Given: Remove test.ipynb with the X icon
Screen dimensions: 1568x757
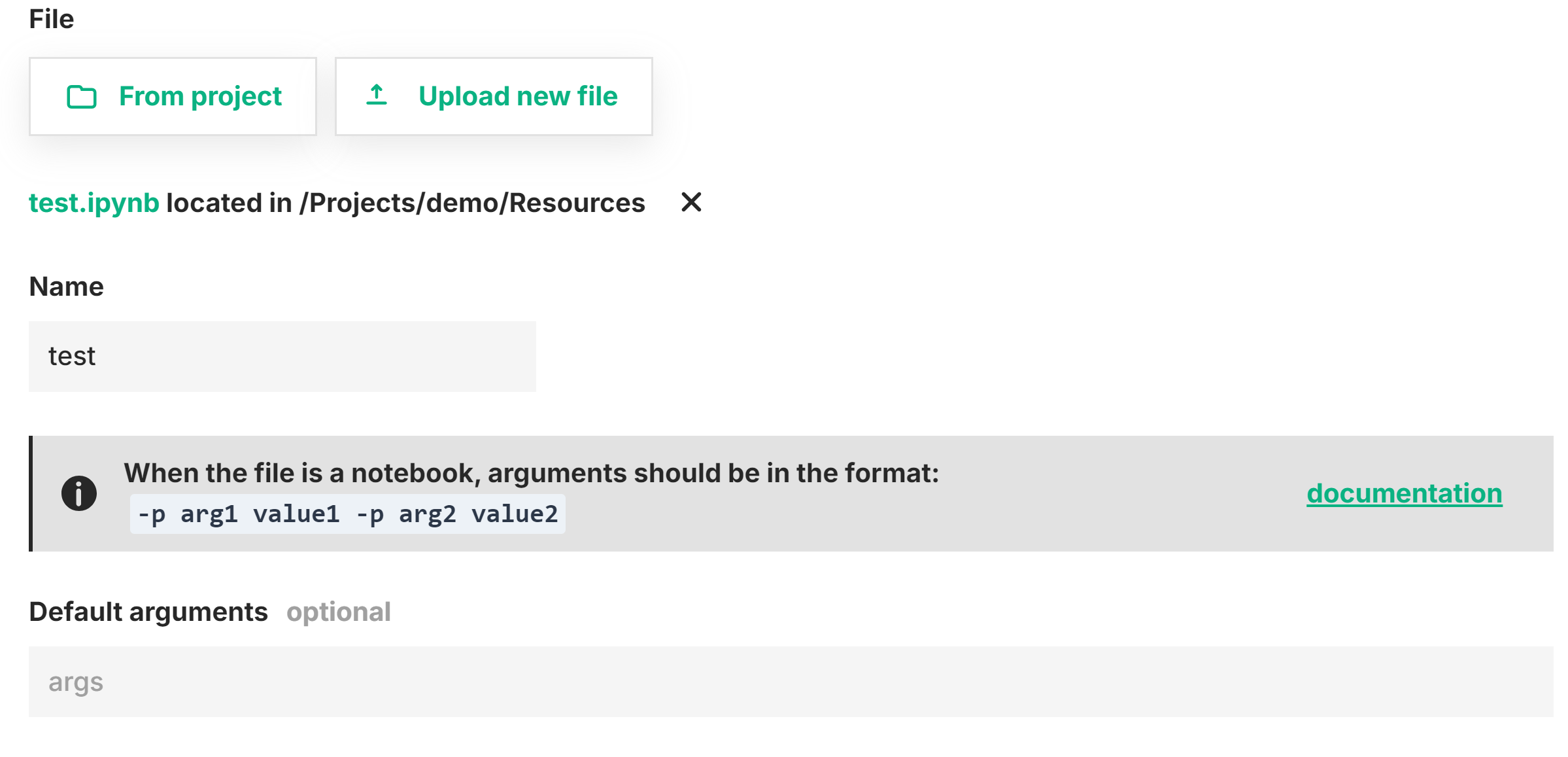Looking at the screenshot, I should click(x=691, y=203).
